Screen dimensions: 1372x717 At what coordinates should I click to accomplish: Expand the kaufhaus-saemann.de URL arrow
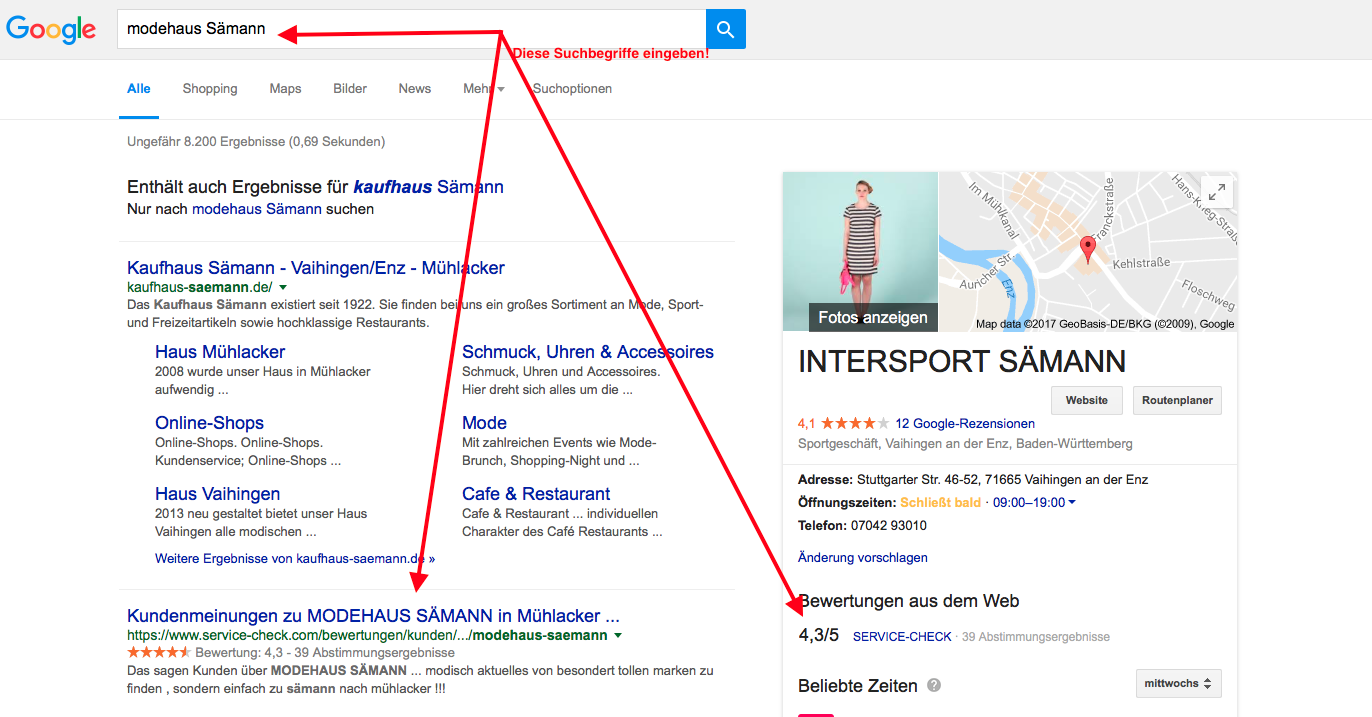pos(283,288)
